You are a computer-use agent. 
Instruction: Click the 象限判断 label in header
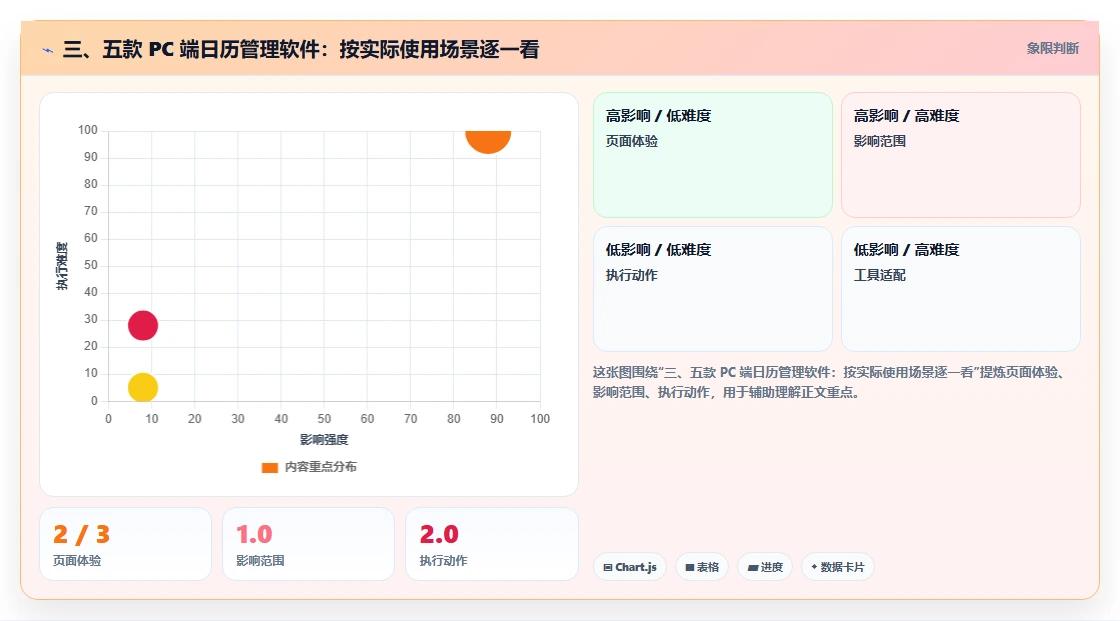click(1052, 49)
